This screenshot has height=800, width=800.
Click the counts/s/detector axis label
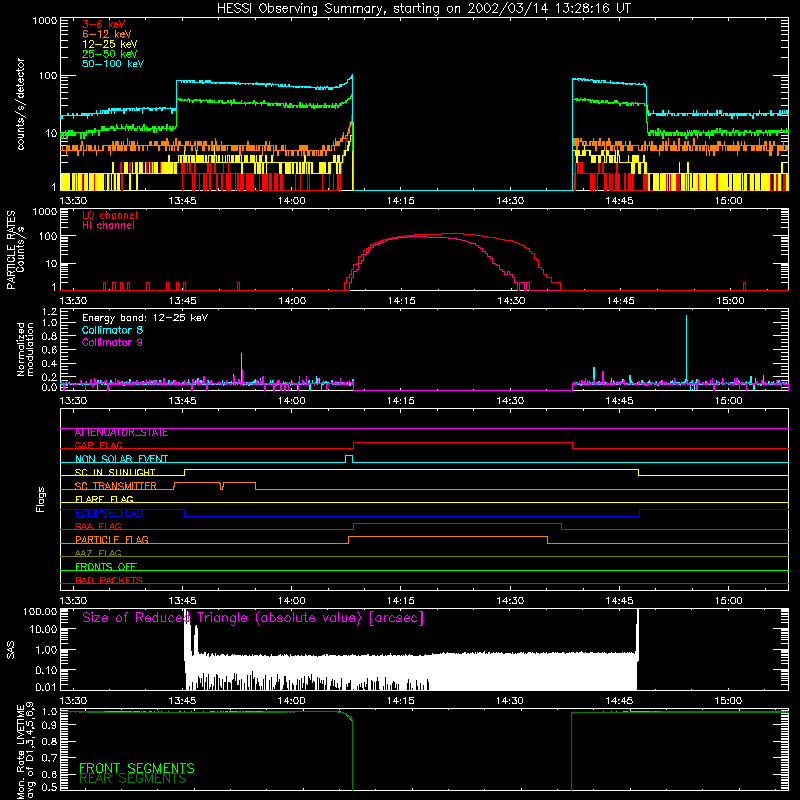[21, 104]
